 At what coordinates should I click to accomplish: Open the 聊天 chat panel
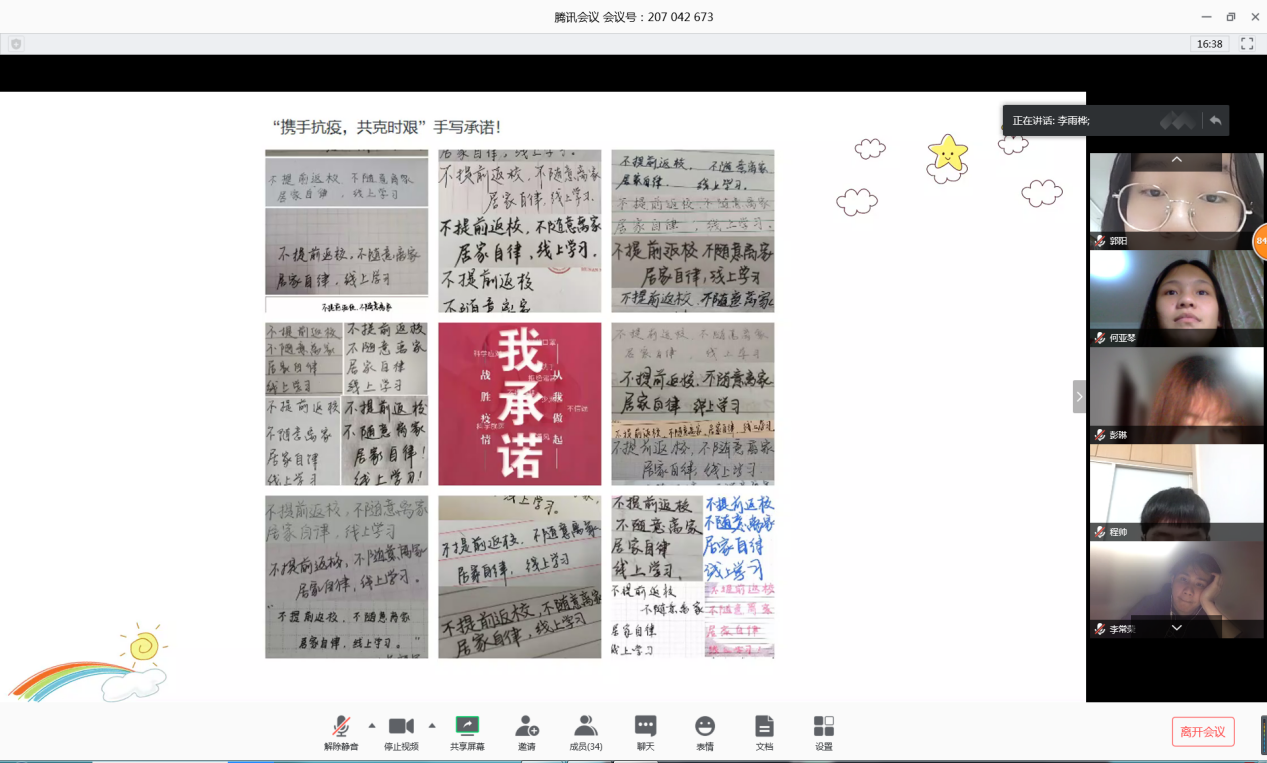[x=646, y=732]
